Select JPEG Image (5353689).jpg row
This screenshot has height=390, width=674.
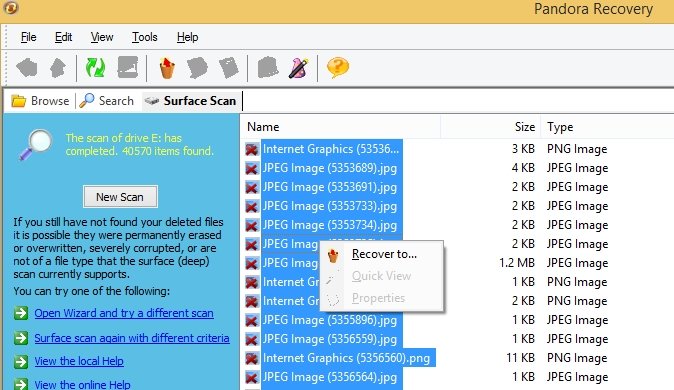(x=330, y=168)
